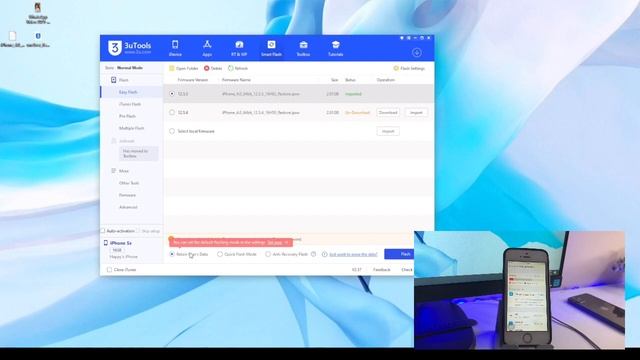This screenshot has width=640, height=360.
Task: Click the blue Flash button
Action: click(399, 254)
